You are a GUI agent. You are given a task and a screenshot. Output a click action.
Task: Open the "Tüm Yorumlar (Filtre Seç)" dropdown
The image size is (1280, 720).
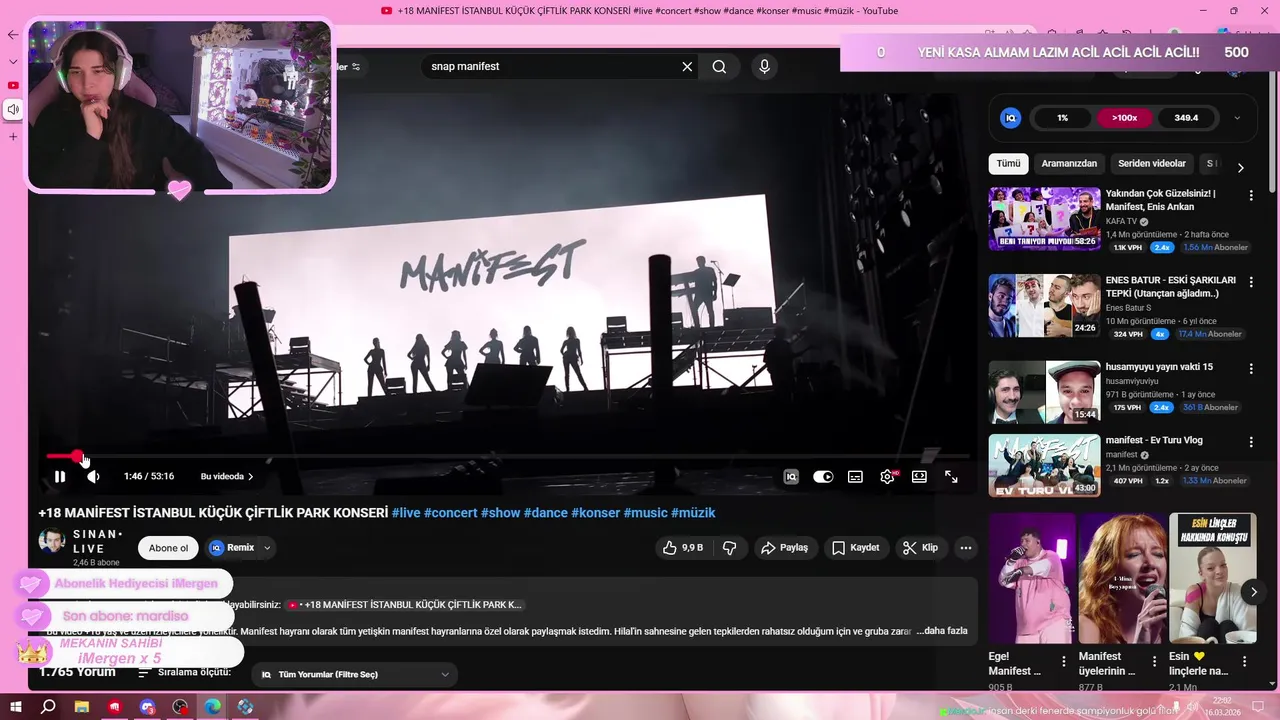click(356, 675)
